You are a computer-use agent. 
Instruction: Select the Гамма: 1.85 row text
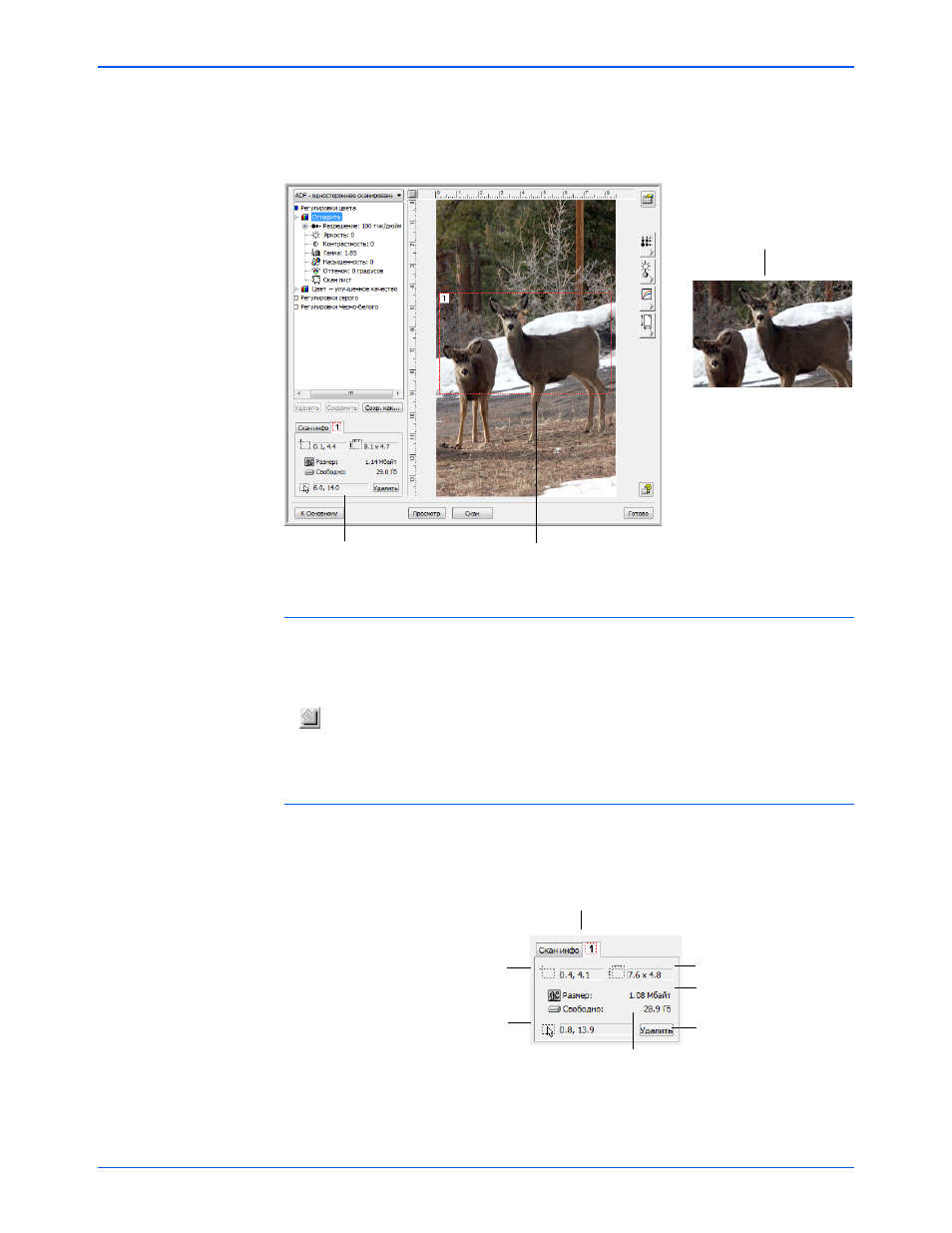click(339, 253)
